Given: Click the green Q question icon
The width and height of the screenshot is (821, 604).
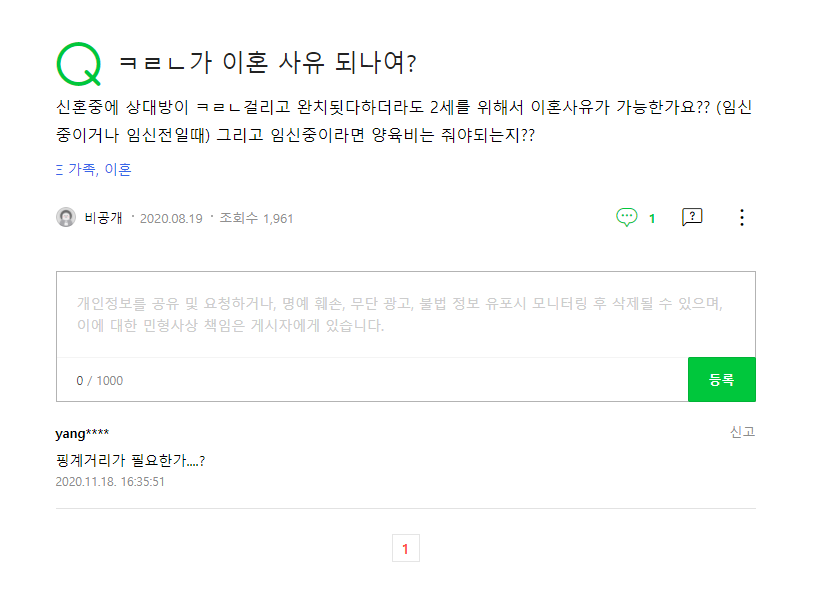Looking at the screenshot, I should click(78, 64).
